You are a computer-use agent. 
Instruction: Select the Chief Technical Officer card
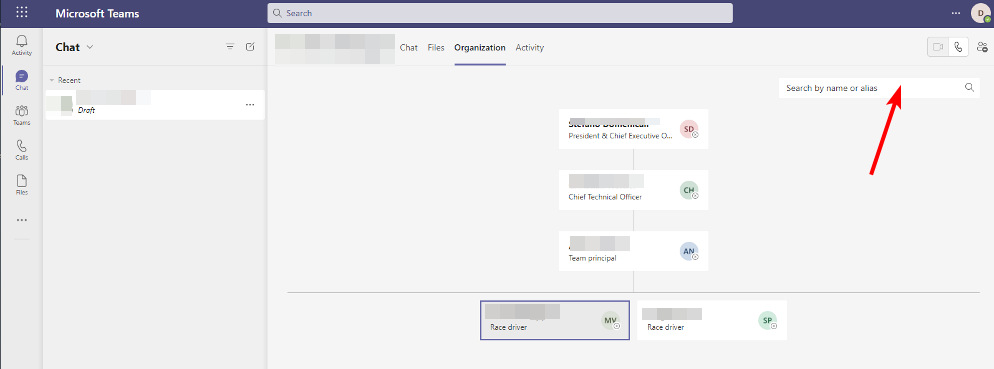(633, 190)
